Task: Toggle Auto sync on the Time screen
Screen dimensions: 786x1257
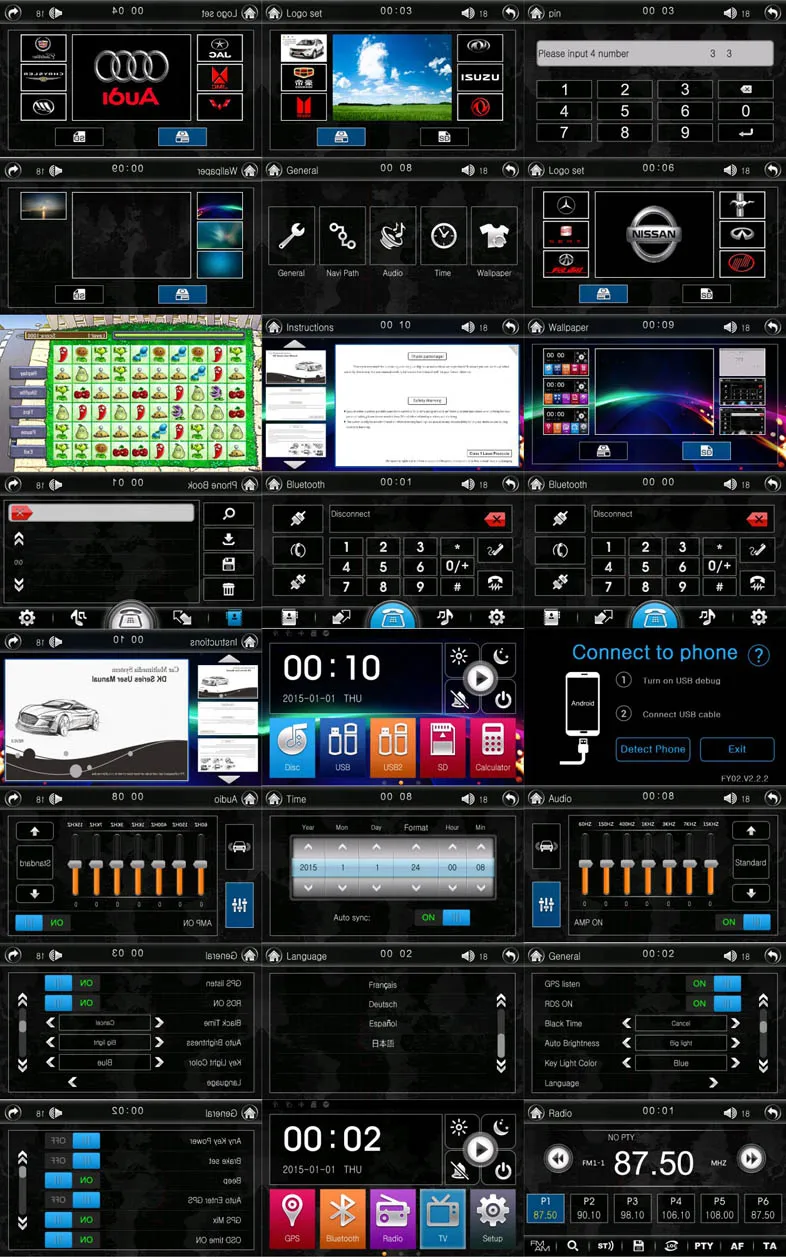Action: [x=443, y=917]
